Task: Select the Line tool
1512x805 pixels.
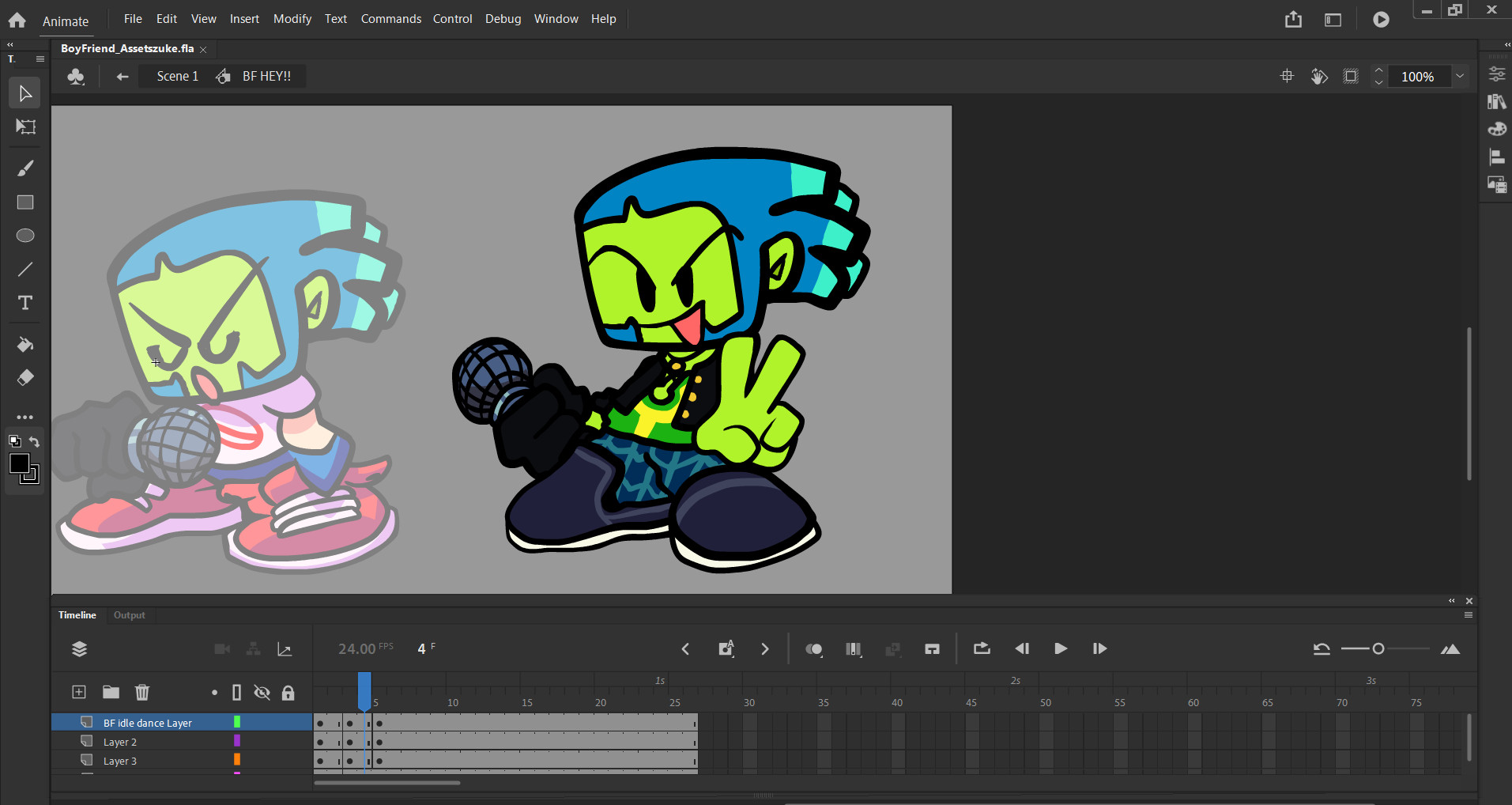Action: (25, 269)
